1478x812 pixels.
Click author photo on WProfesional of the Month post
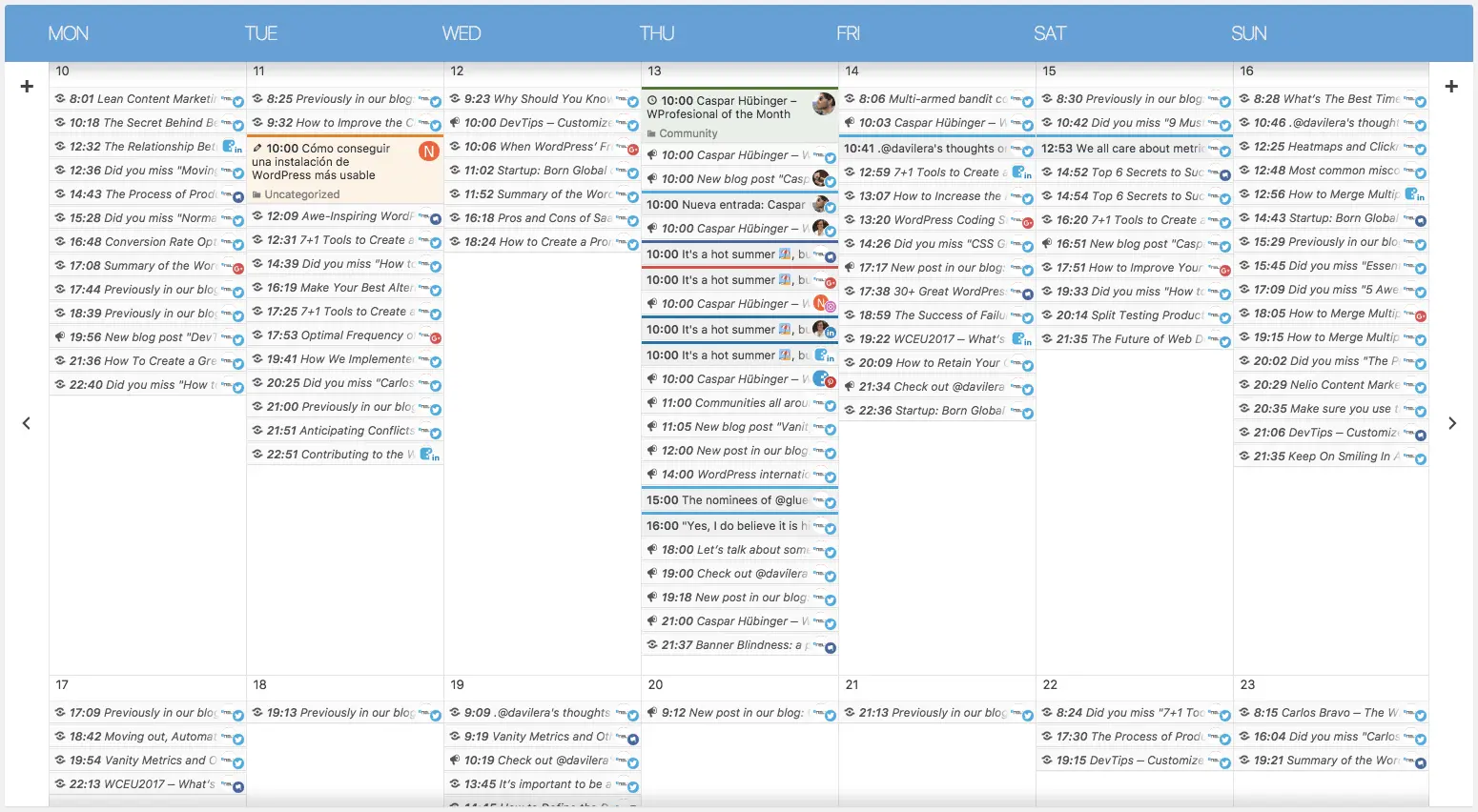(824, 104)
